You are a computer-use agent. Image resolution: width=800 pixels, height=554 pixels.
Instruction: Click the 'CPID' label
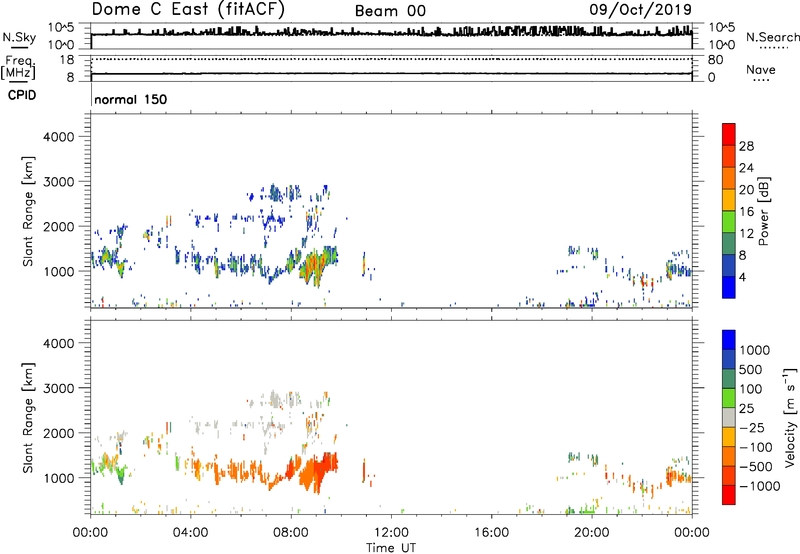coord(22,95)
